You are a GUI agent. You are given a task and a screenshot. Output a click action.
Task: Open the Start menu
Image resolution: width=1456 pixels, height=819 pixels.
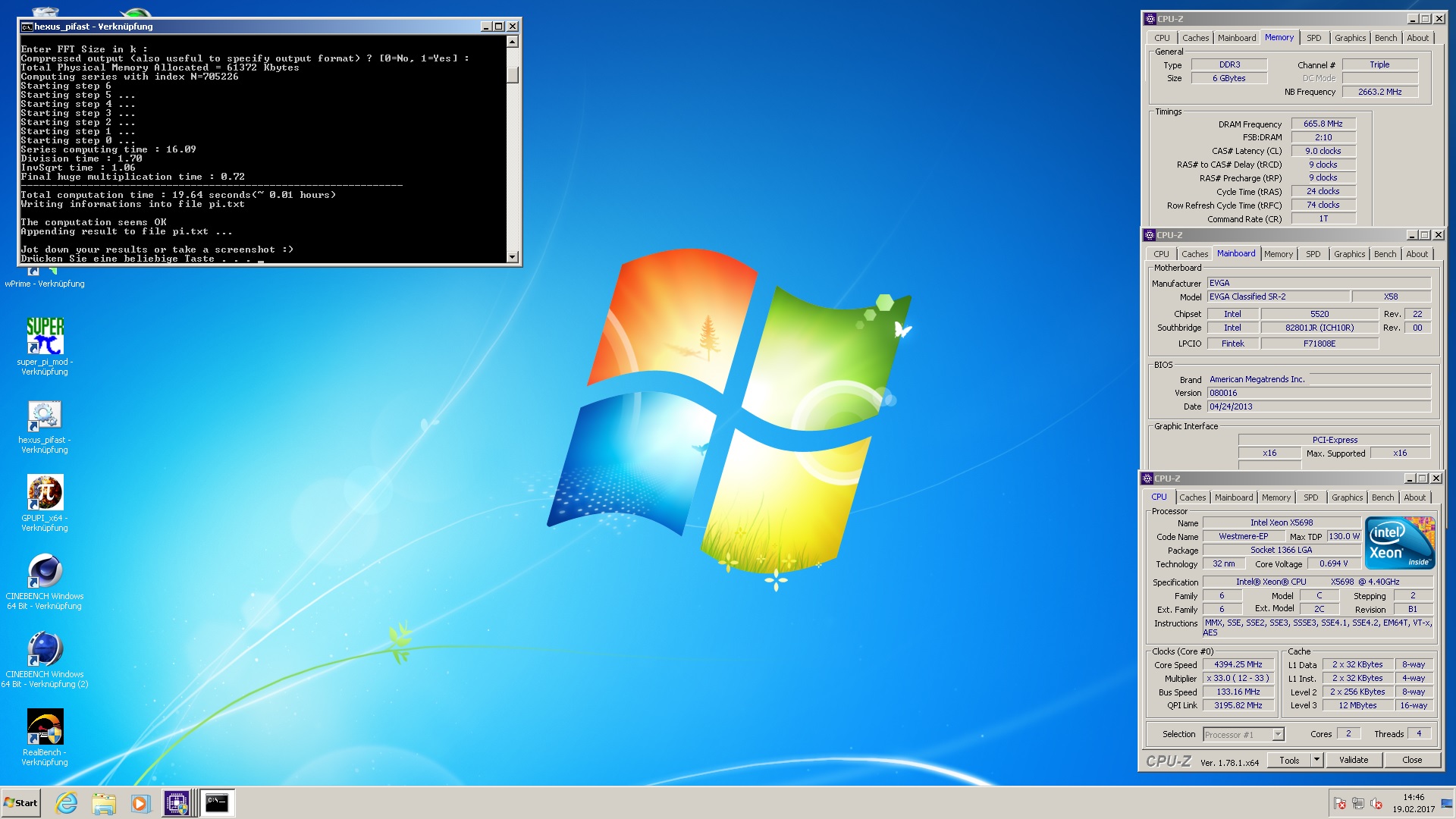click(20, 803)
